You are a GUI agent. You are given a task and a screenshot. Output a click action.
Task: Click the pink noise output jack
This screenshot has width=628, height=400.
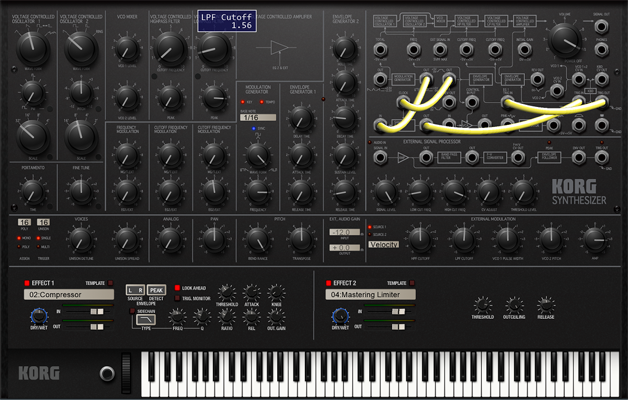click(x=507, y=125)
